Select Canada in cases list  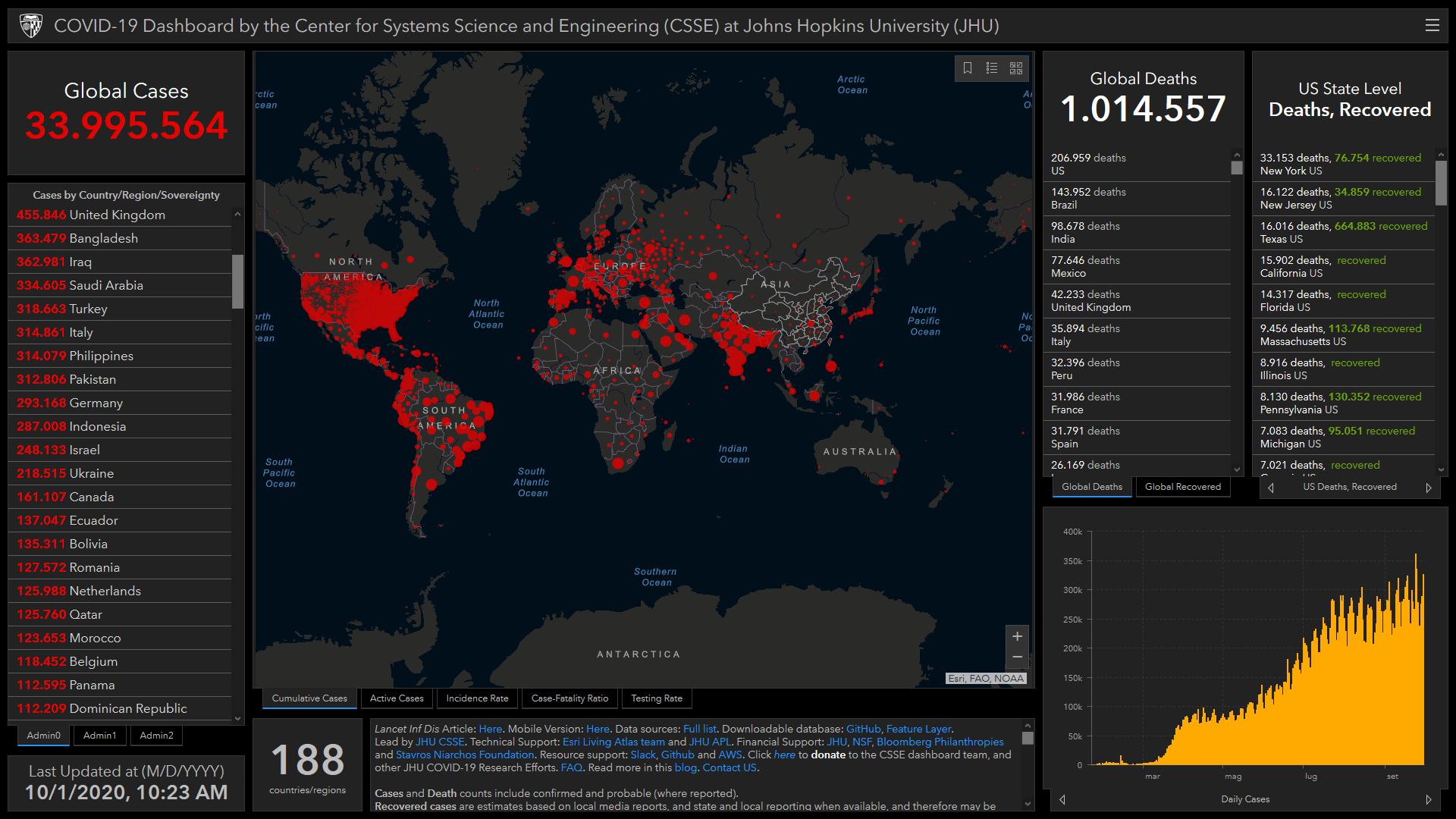[120, 497]
